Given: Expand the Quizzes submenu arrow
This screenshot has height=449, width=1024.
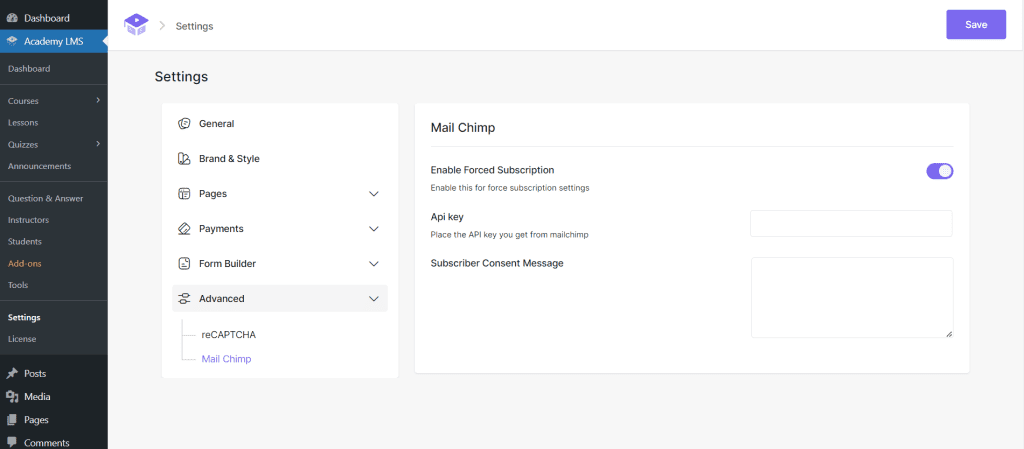Looking at the screenshot, I should [98, 144].
